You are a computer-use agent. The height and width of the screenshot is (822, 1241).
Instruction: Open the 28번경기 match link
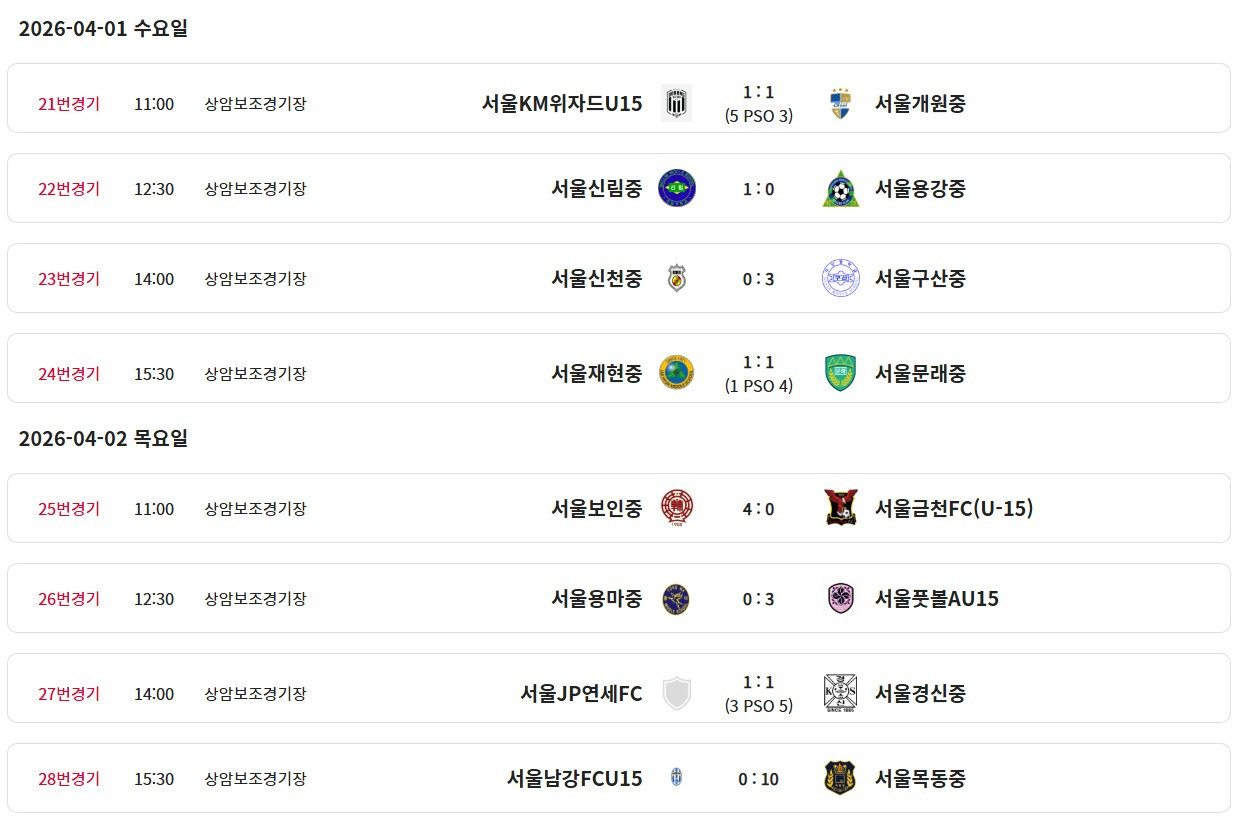tap(69, 778)
